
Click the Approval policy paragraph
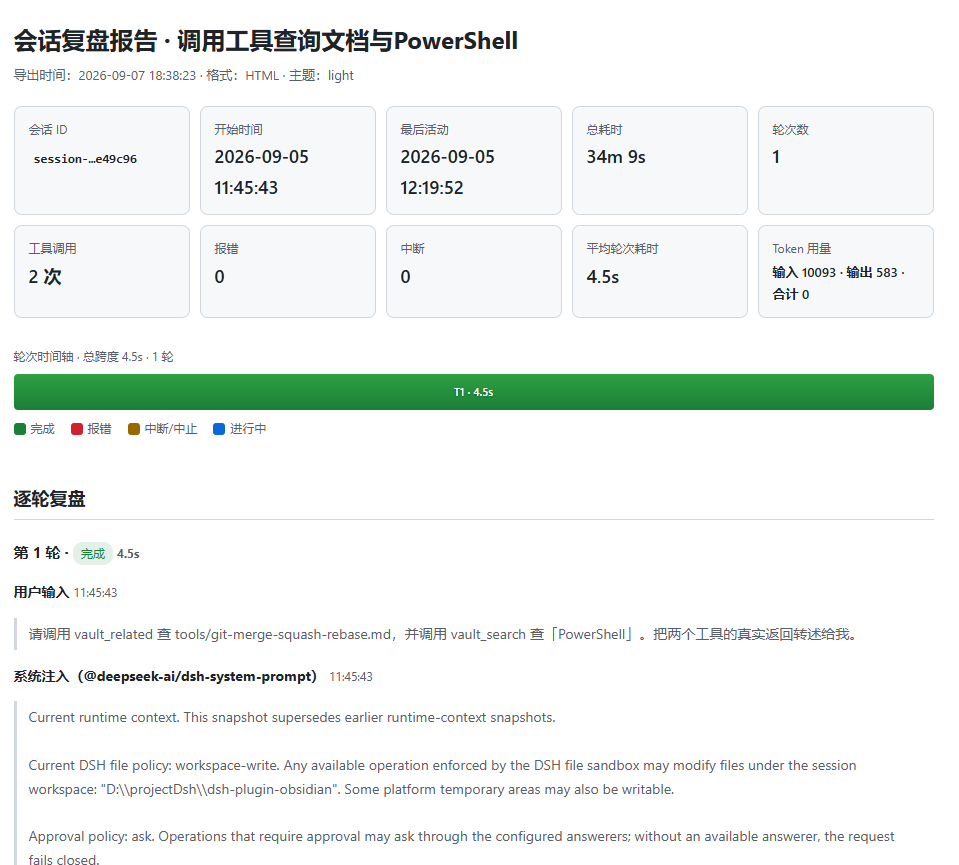461,848
